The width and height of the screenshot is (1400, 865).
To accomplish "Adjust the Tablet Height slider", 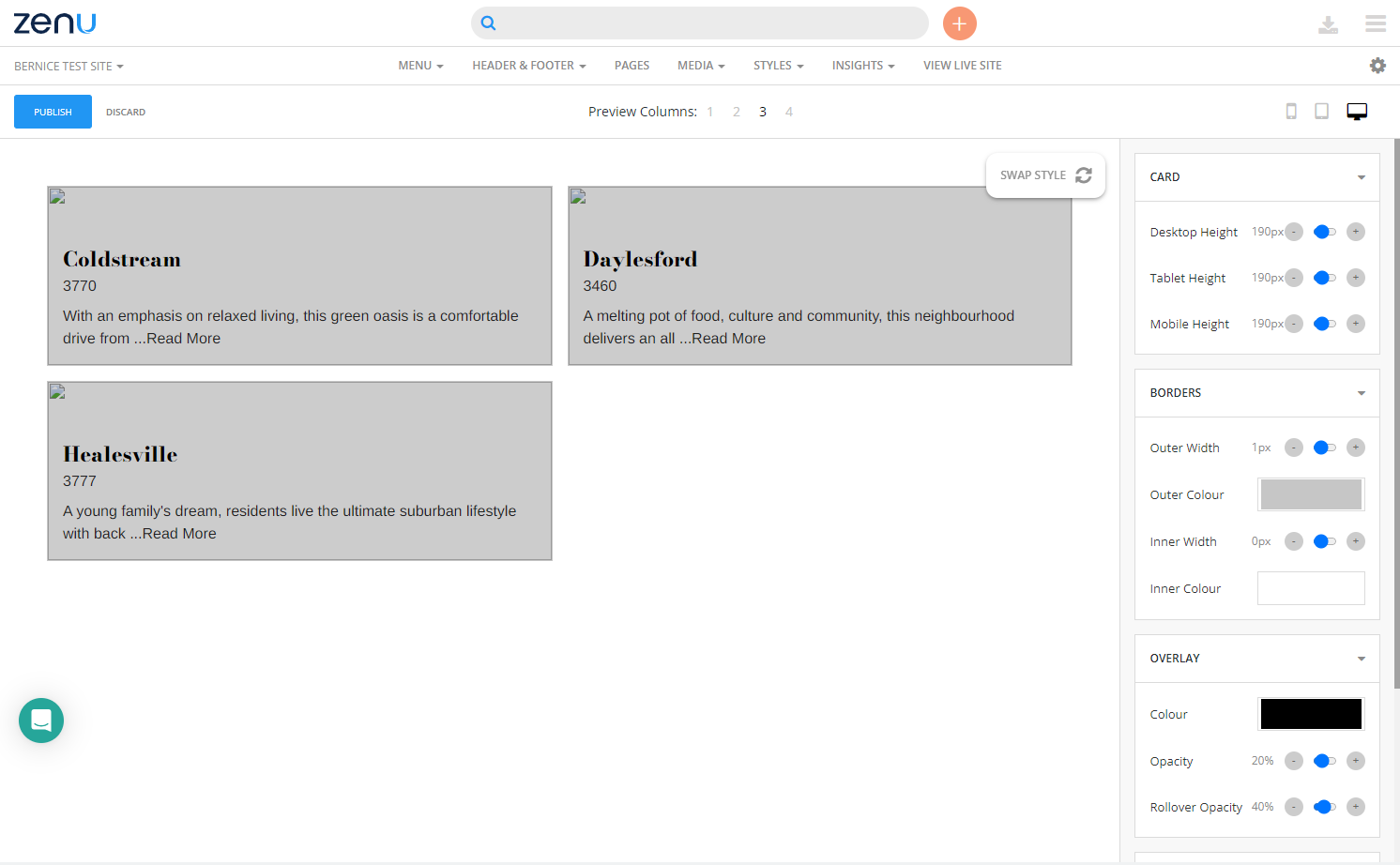I will (x=1325, y=278).
